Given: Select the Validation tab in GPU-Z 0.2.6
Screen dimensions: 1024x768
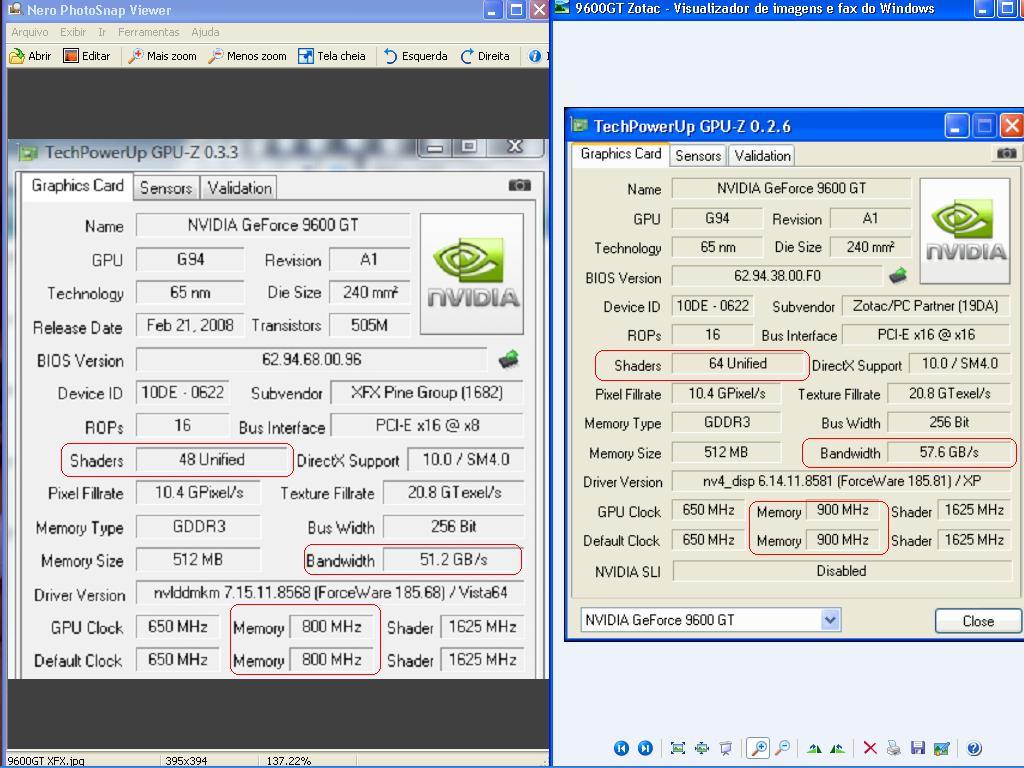Looking at the screenshot, I should click(762, 155).
